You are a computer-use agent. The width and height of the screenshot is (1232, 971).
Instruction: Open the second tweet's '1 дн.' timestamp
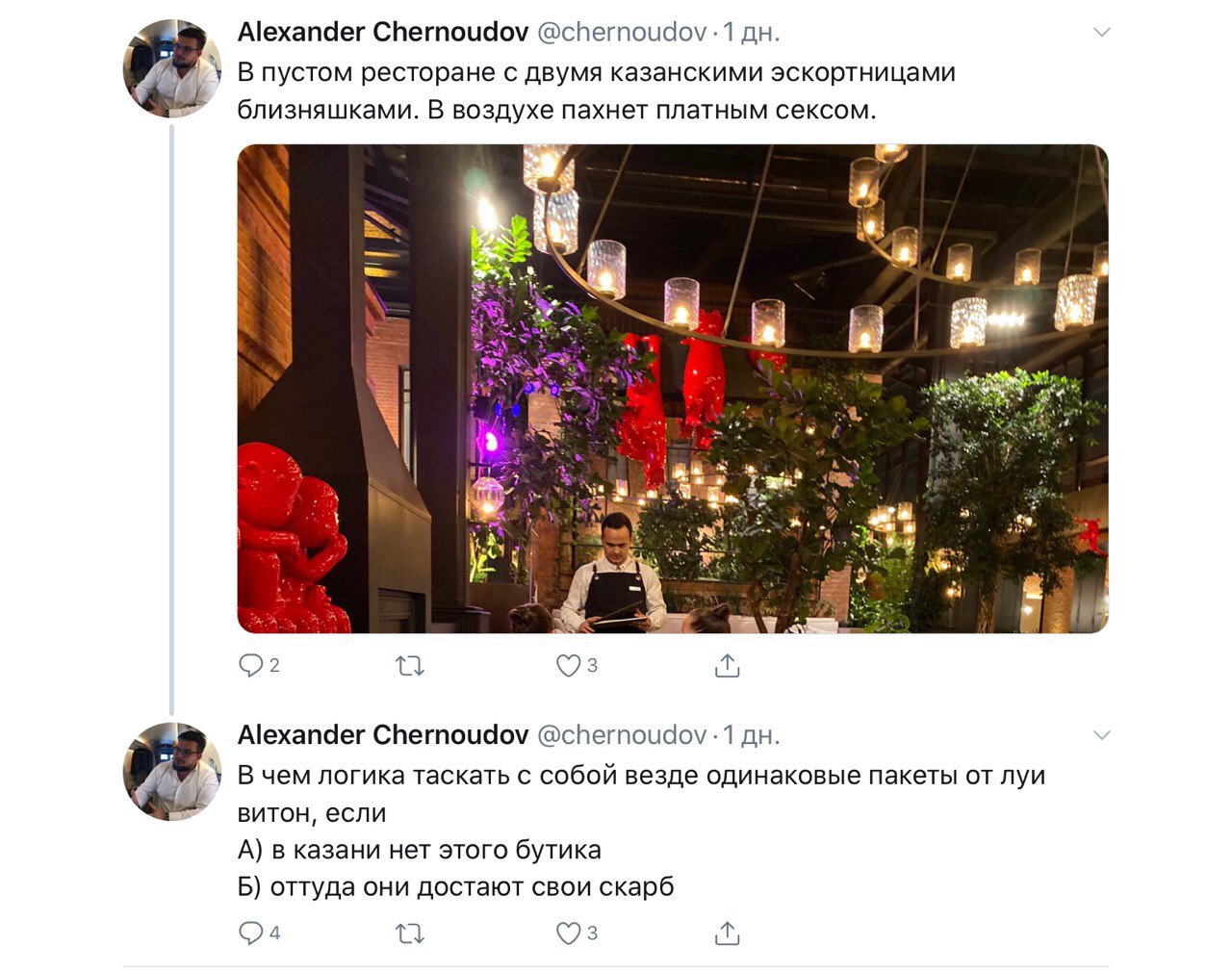coord(751,735)
